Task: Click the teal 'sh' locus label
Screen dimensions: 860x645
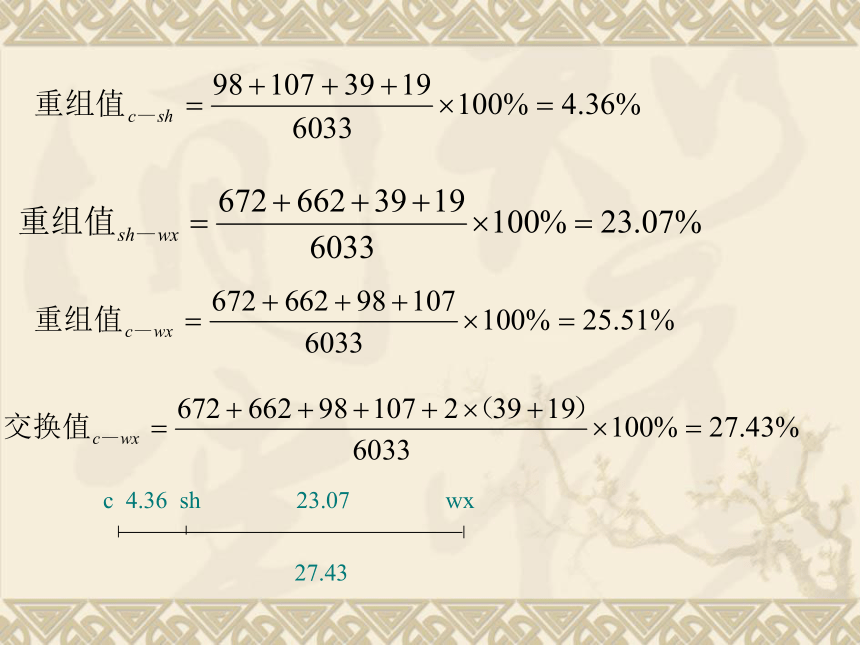Action: pos(190,500)
